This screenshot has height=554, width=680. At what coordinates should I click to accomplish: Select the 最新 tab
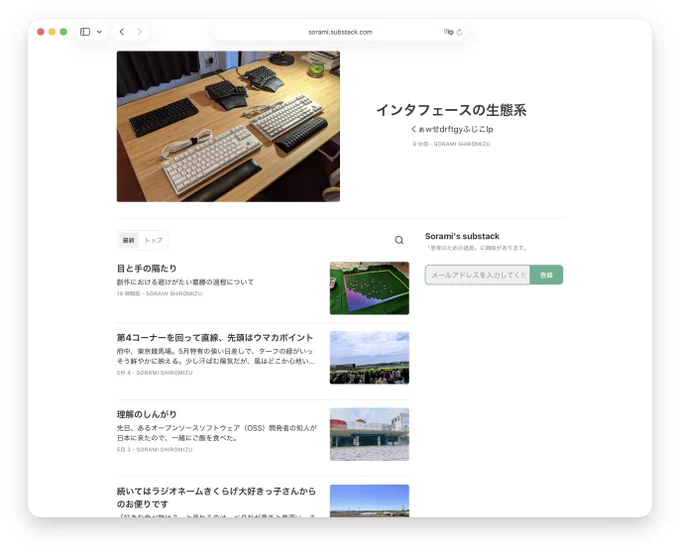click(x=128, y=240)
